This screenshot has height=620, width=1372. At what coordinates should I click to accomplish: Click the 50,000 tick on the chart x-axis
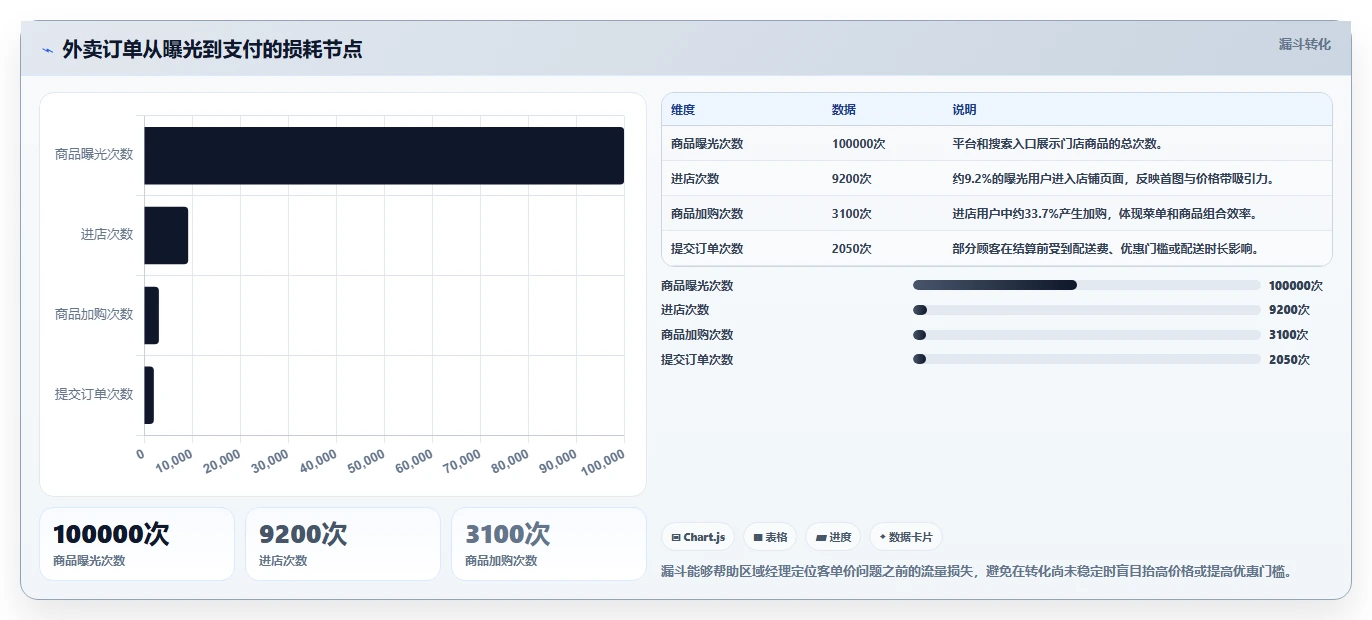click(x=366, y=460)
